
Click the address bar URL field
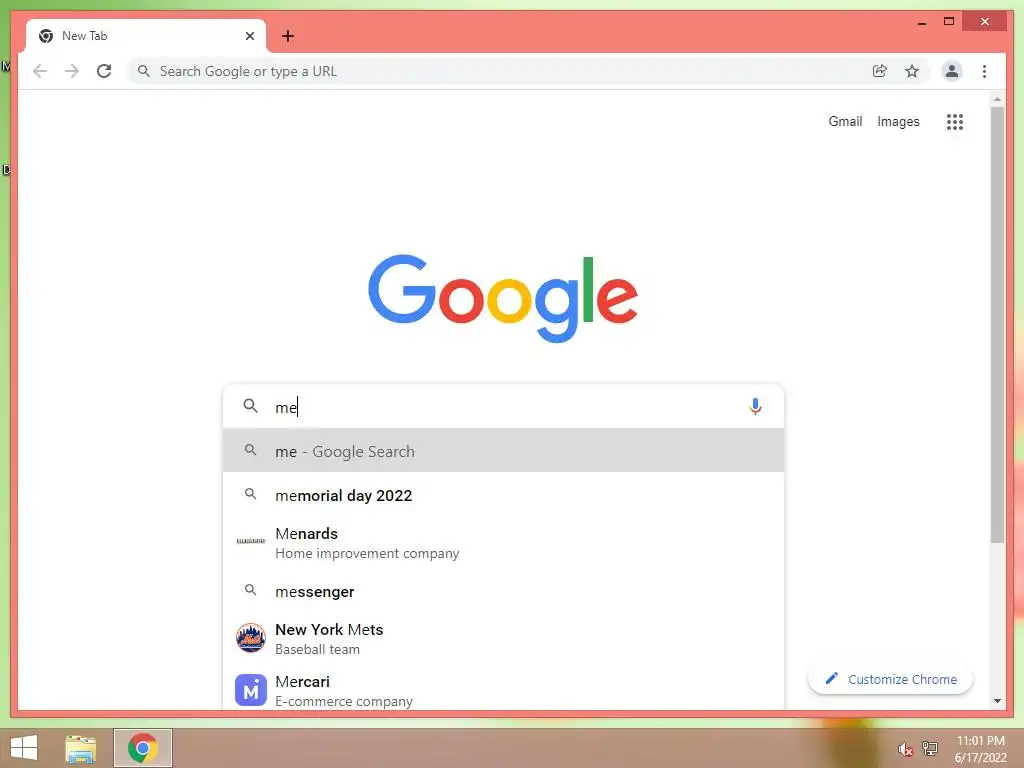click(509, 71)
